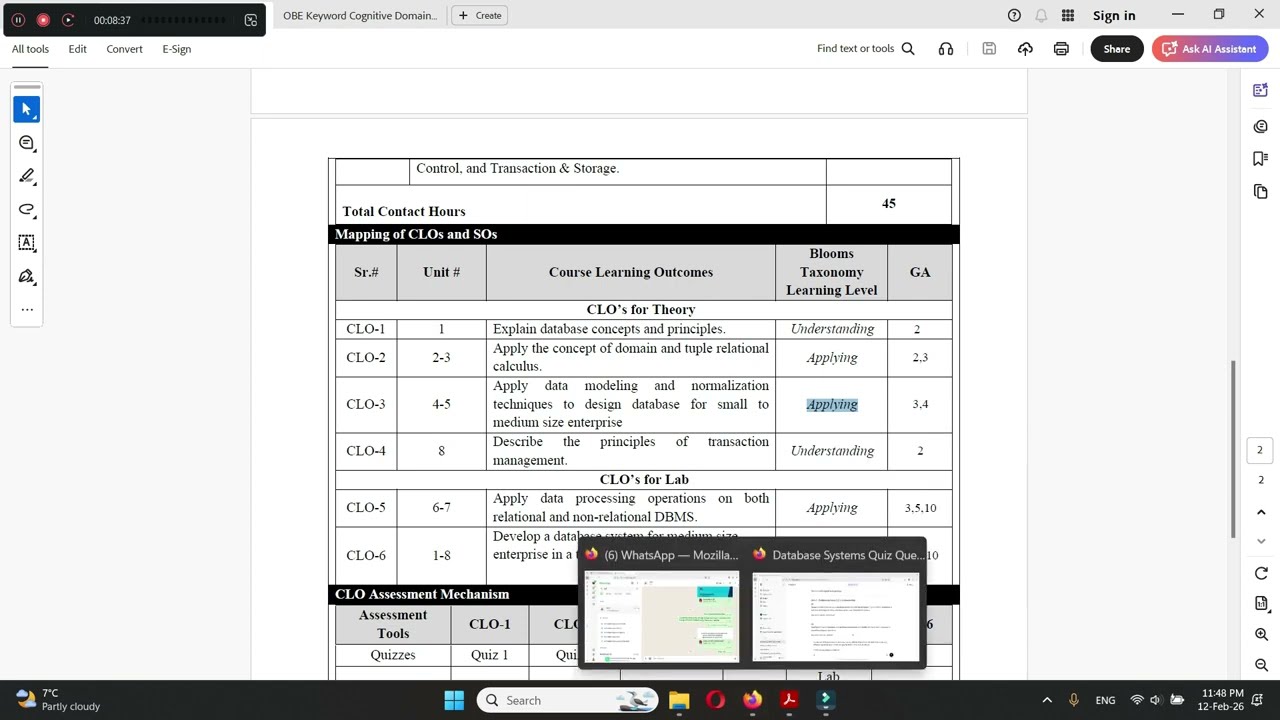This screenshot has width=1280, height=720.
Task: Open the recorder screenshot capture icon
Action: [x=250, y=20]
